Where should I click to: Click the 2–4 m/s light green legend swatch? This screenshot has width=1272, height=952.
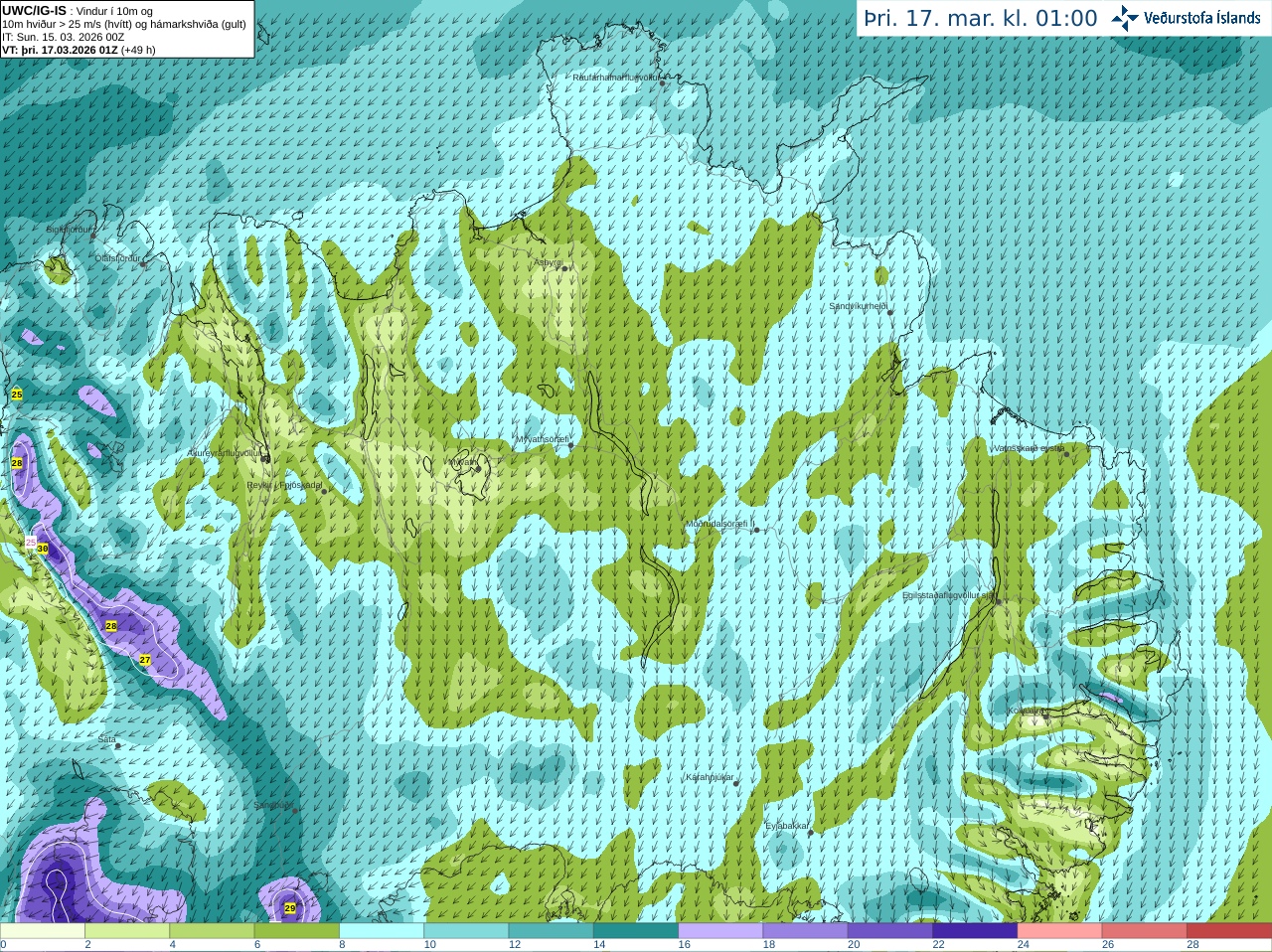click(x=127, y=931)
